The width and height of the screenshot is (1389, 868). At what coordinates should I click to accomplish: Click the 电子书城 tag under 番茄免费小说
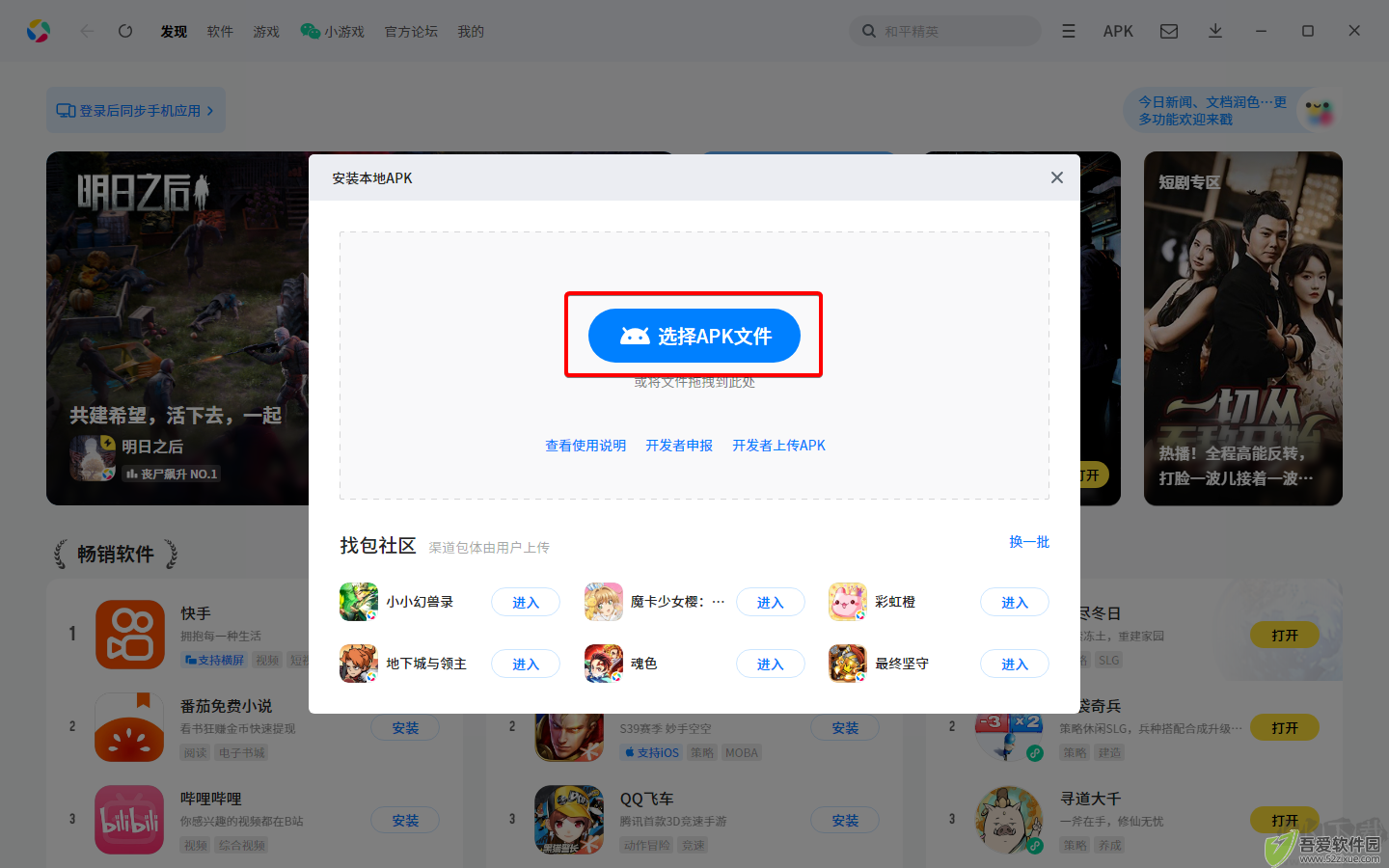pos(241,752)
